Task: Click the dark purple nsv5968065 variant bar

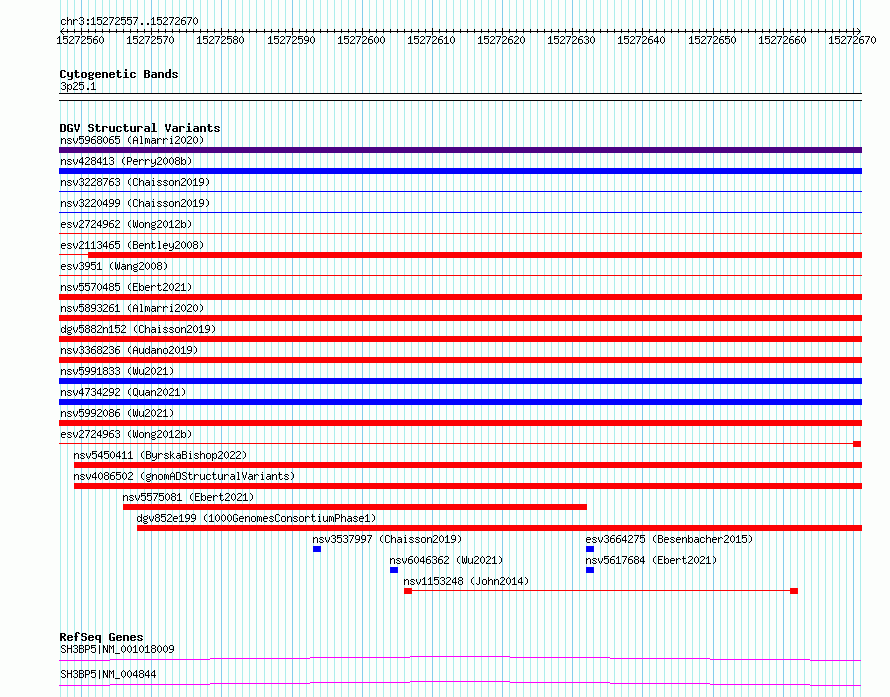Action: click(460, 150)
